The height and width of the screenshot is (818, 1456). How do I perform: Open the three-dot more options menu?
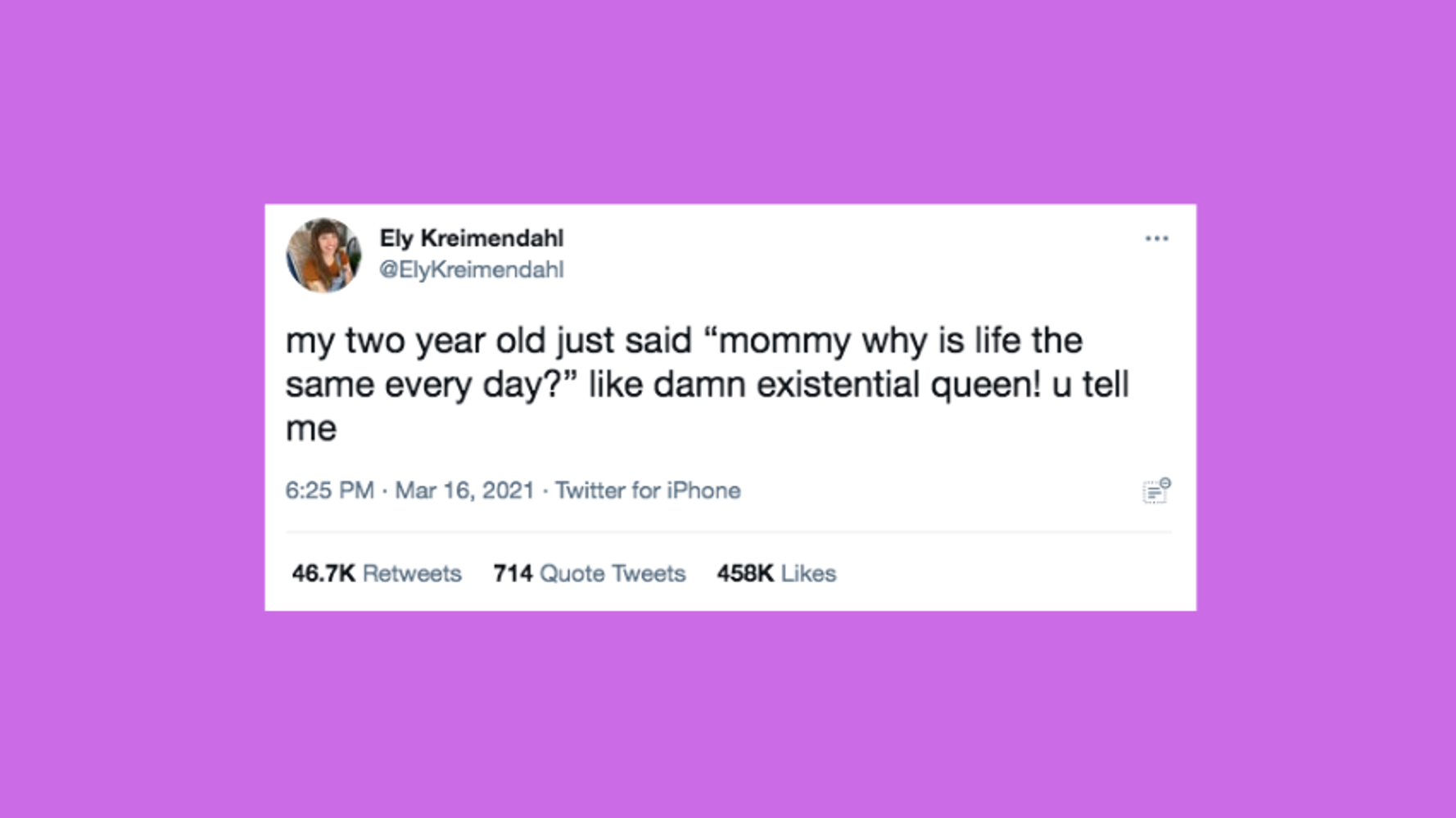point(1156,238)
